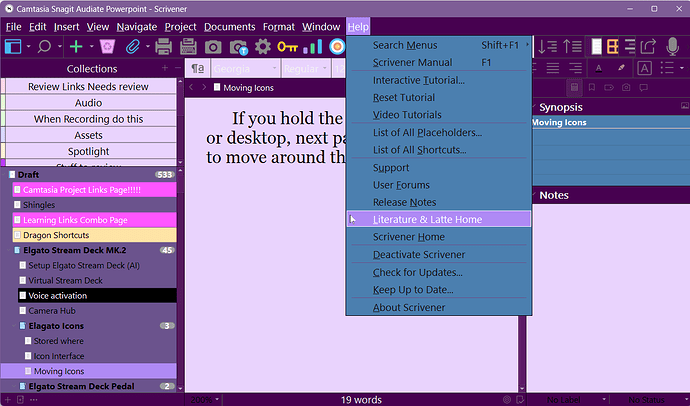Select the Inspector Comments speech bubble tab
This screenshot has width=690, height=406.
click(643, 88)
